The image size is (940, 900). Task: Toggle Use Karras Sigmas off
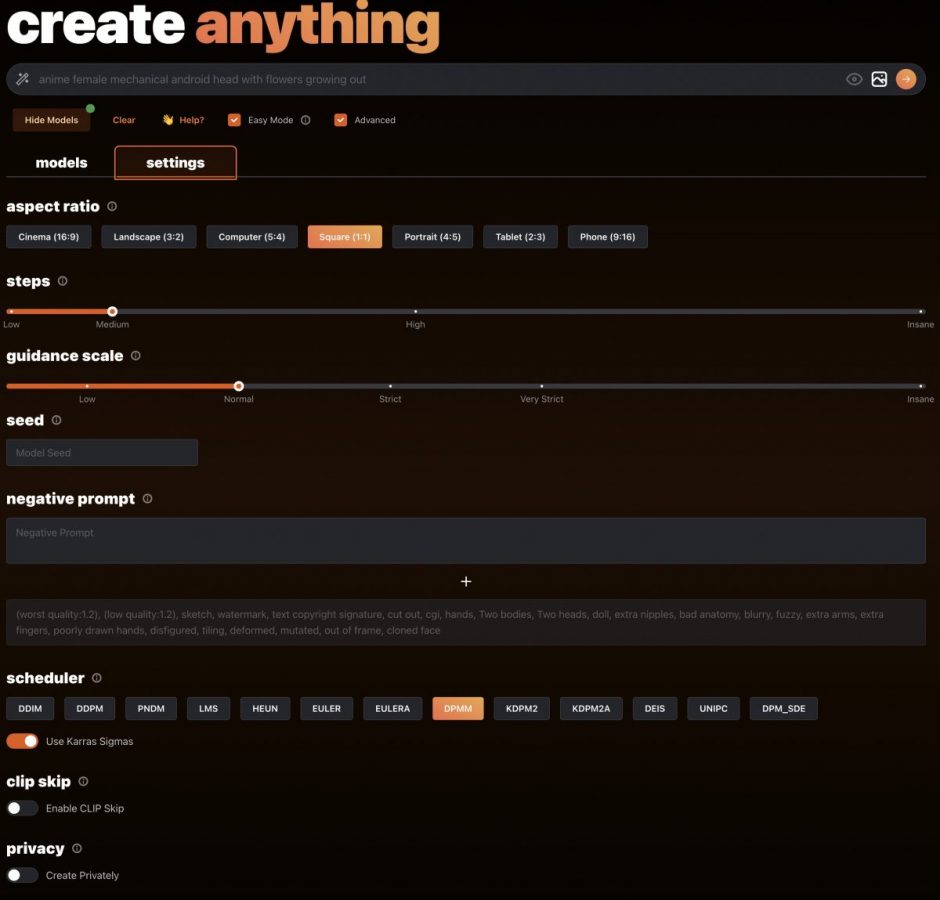click(22, 741)
